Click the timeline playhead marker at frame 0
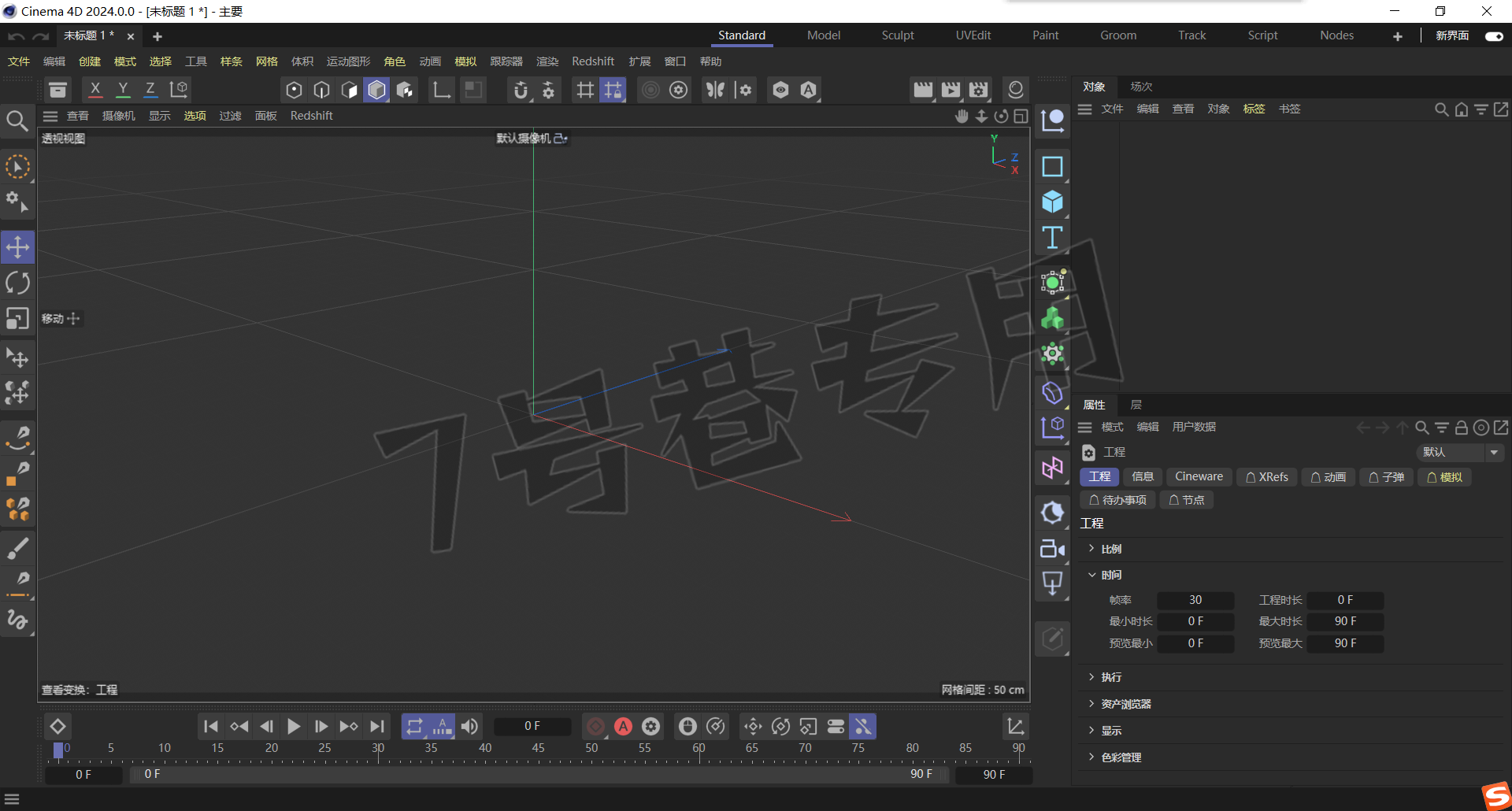1512x811 pixels. (x=57, y=750)
